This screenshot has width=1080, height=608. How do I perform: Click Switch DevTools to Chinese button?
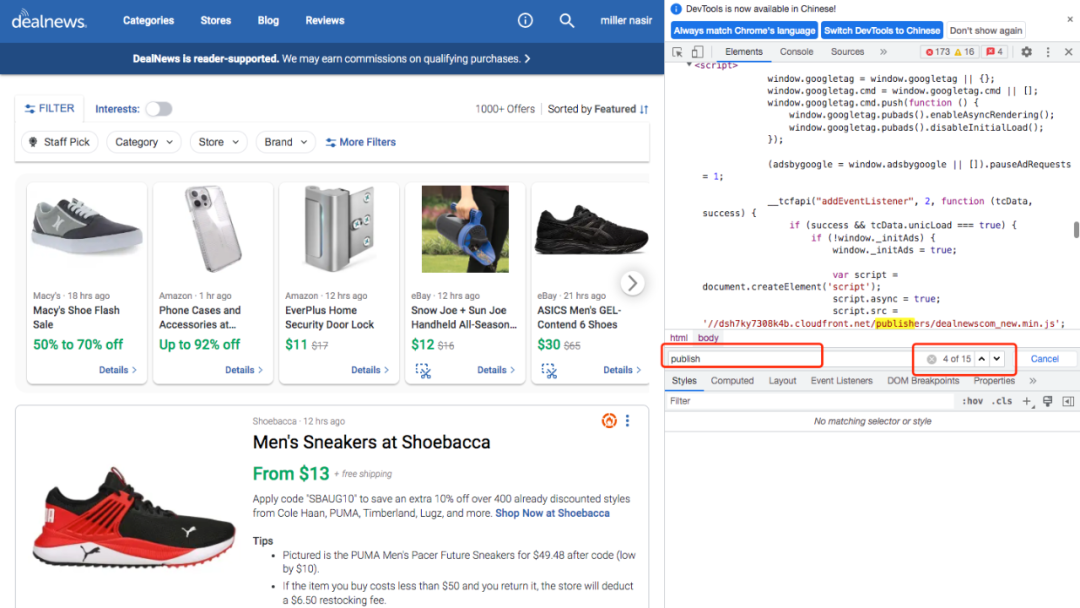click(x=882, y=31)
